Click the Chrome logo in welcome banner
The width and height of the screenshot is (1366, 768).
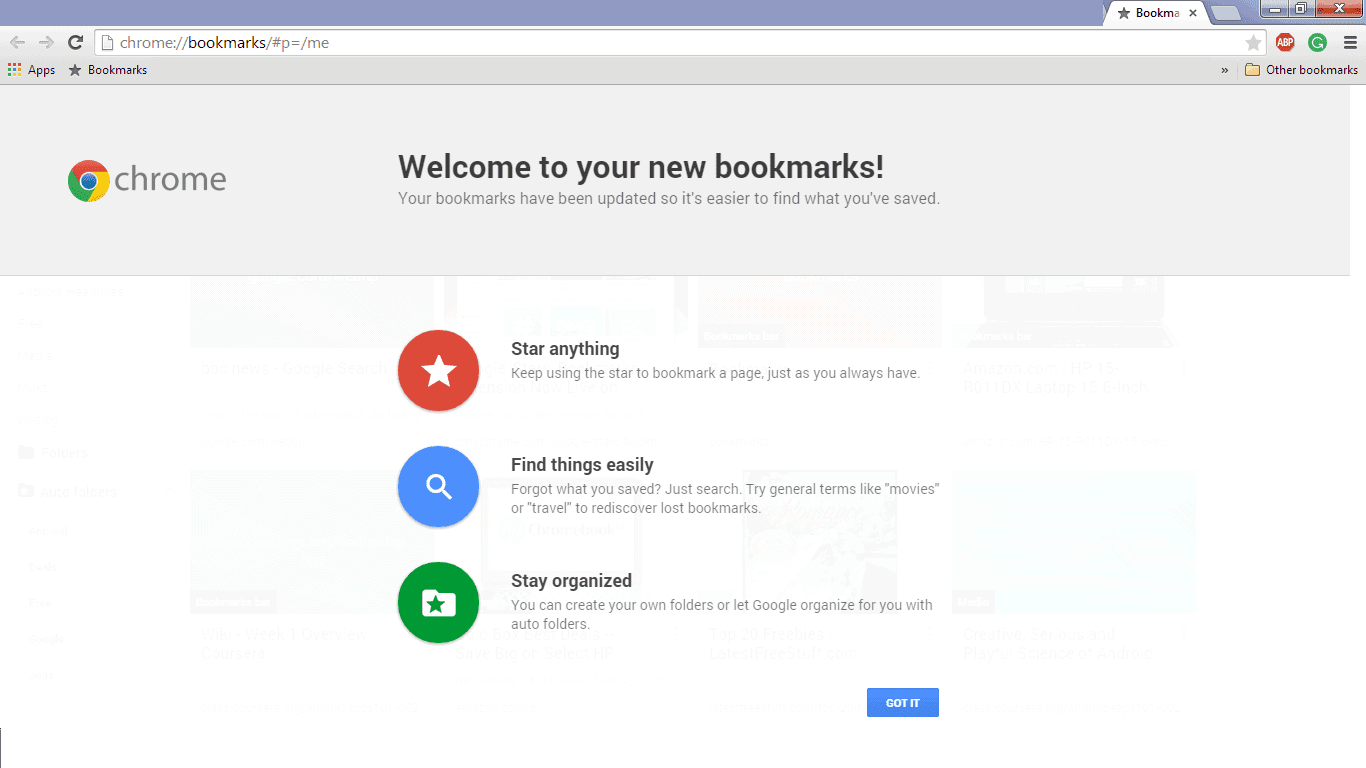[147, 181]
